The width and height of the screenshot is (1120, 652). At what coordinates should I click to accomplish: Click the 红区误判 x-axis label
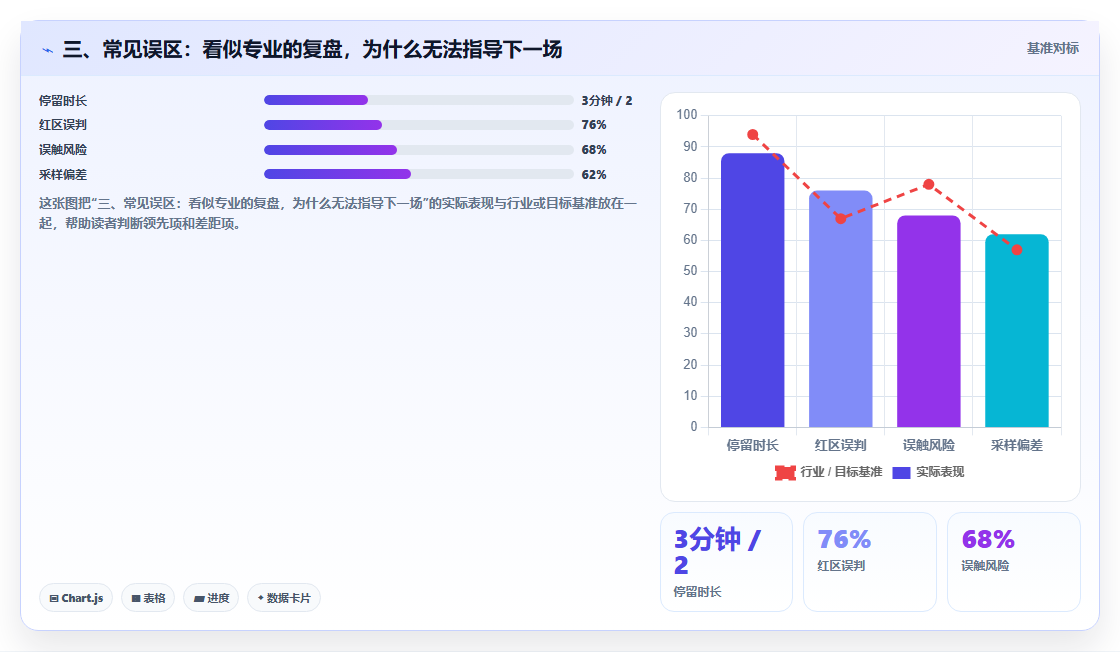[841, 446]
